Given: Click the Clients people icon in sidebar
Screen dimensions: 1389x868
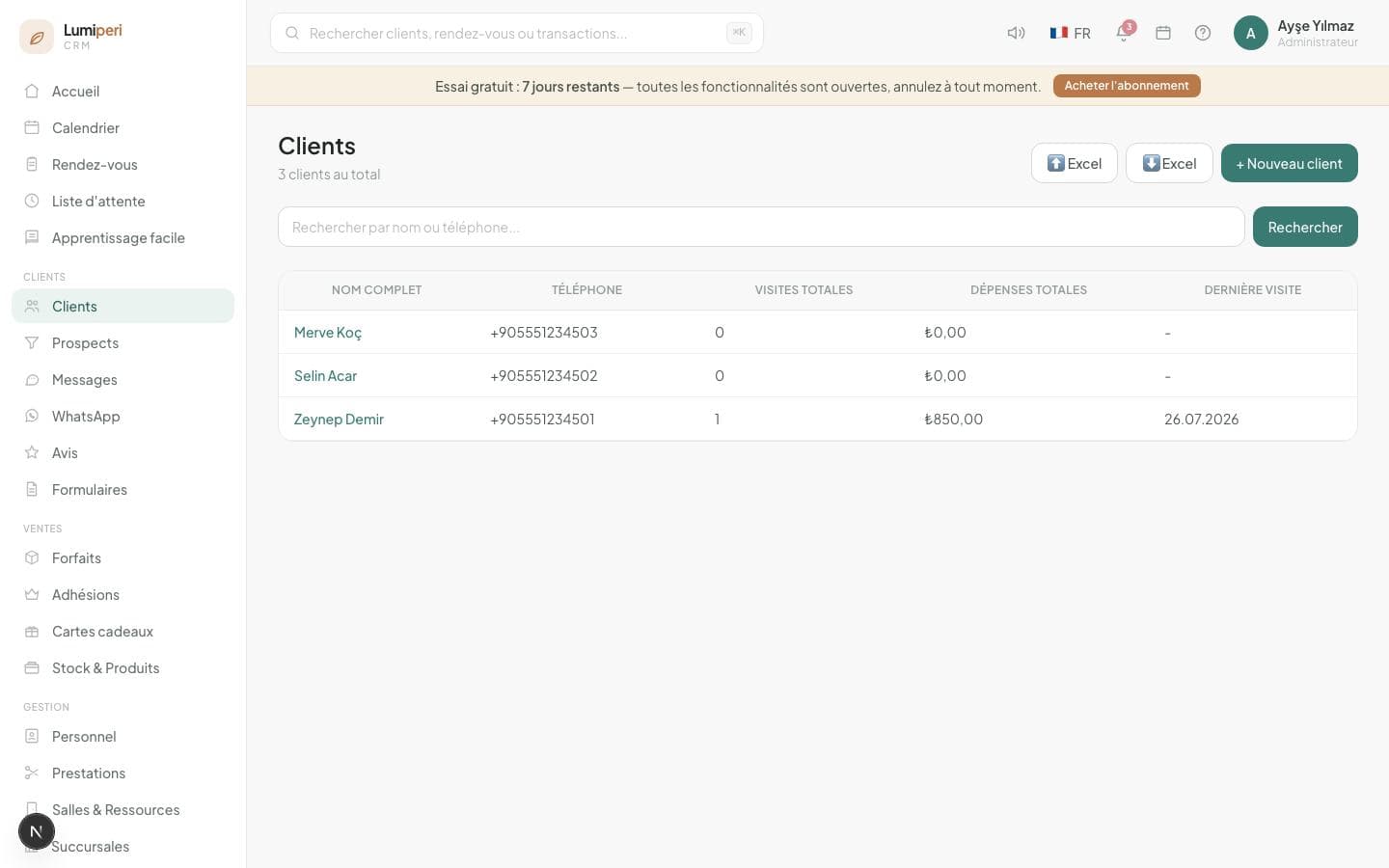Looking at the screenshot, I should [x=32, y=306].
